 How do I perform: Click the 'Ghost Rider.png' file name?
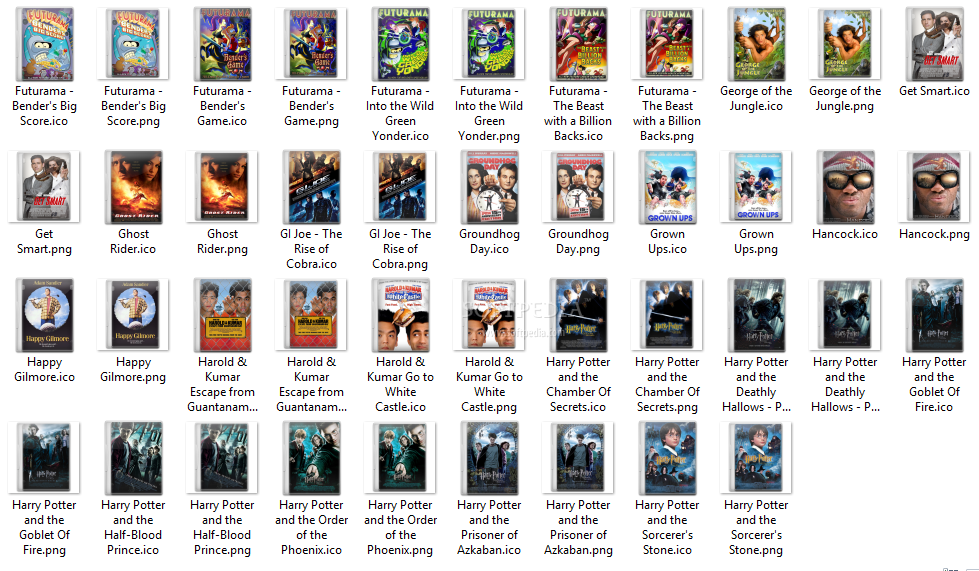coord(222,242)
